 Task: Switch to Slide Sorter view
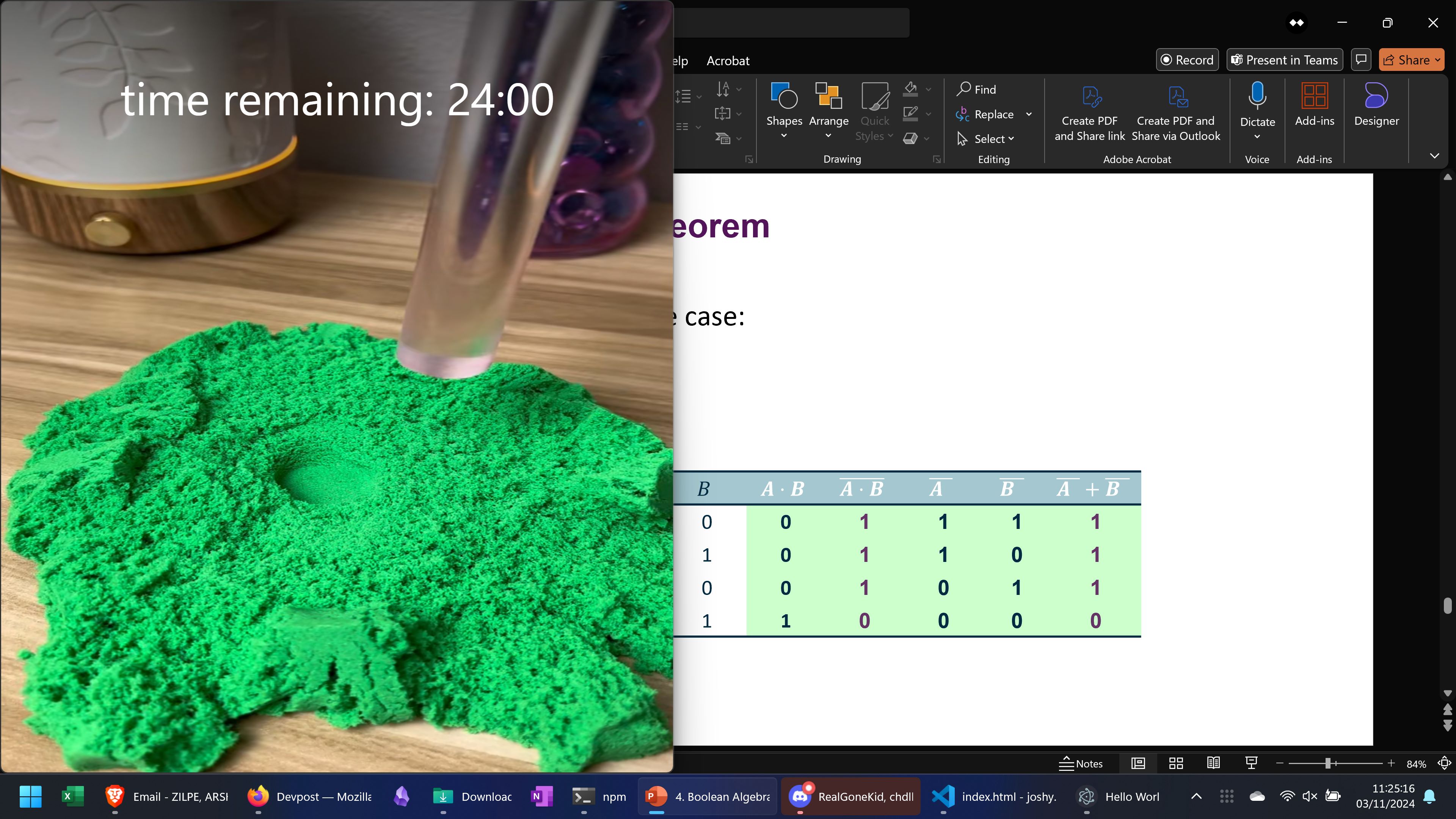pos(1176,764)
